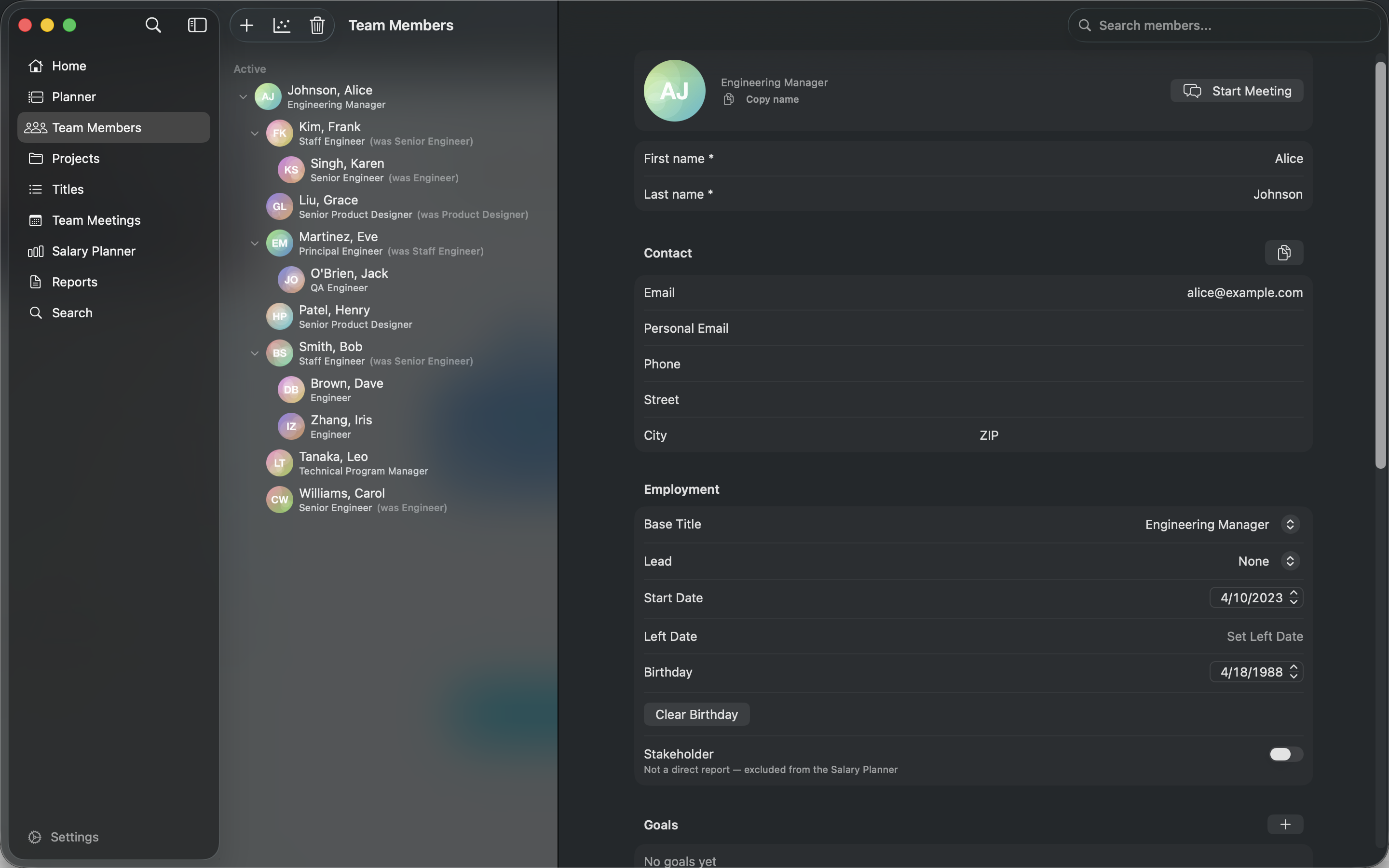1389x868 pixels.
Task: Select Williams, Carol's CW avatar
Action: [280, 500]
